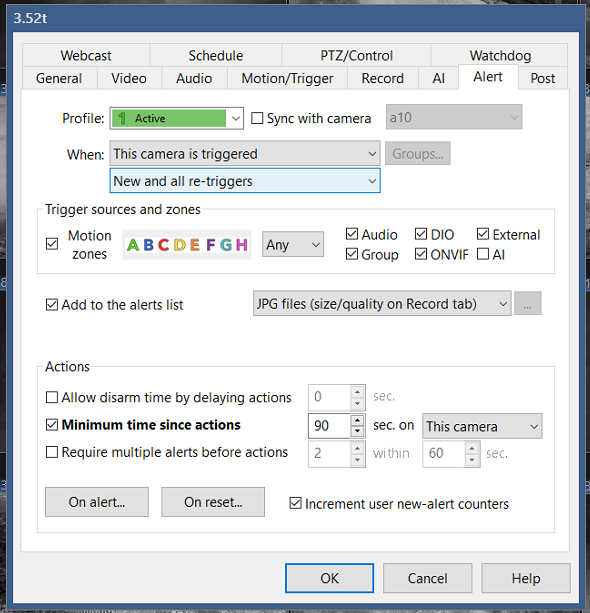Uncheck Add to the alerts list
This screenshot has width=590, height=613.
click(52, 305)
